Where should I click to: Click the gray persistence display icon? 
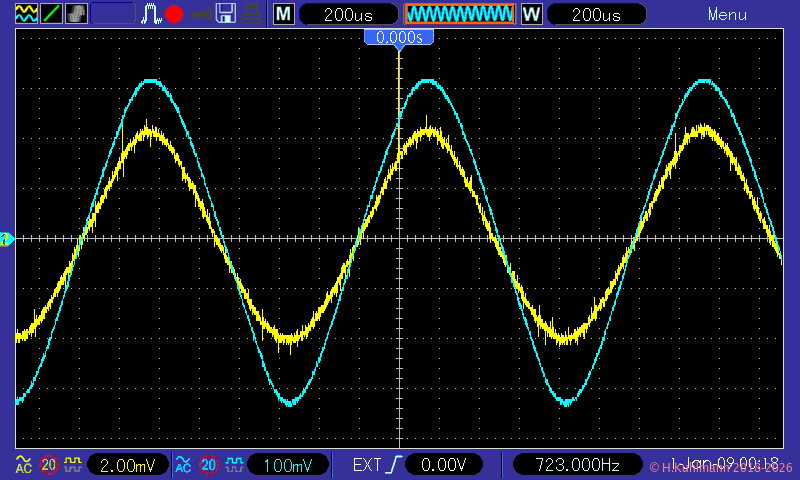[x=76, y=14]
